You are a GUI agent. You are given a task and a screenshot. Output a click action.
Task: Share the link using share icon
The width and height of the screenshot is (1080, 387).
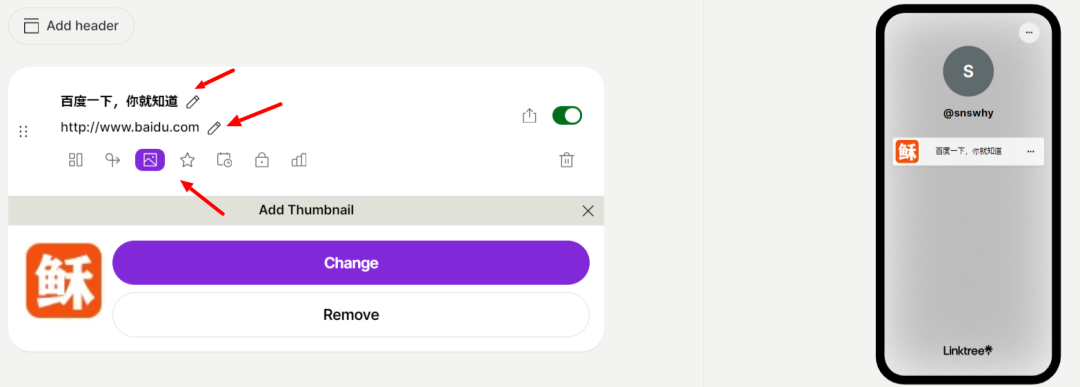tap(529, 116)
